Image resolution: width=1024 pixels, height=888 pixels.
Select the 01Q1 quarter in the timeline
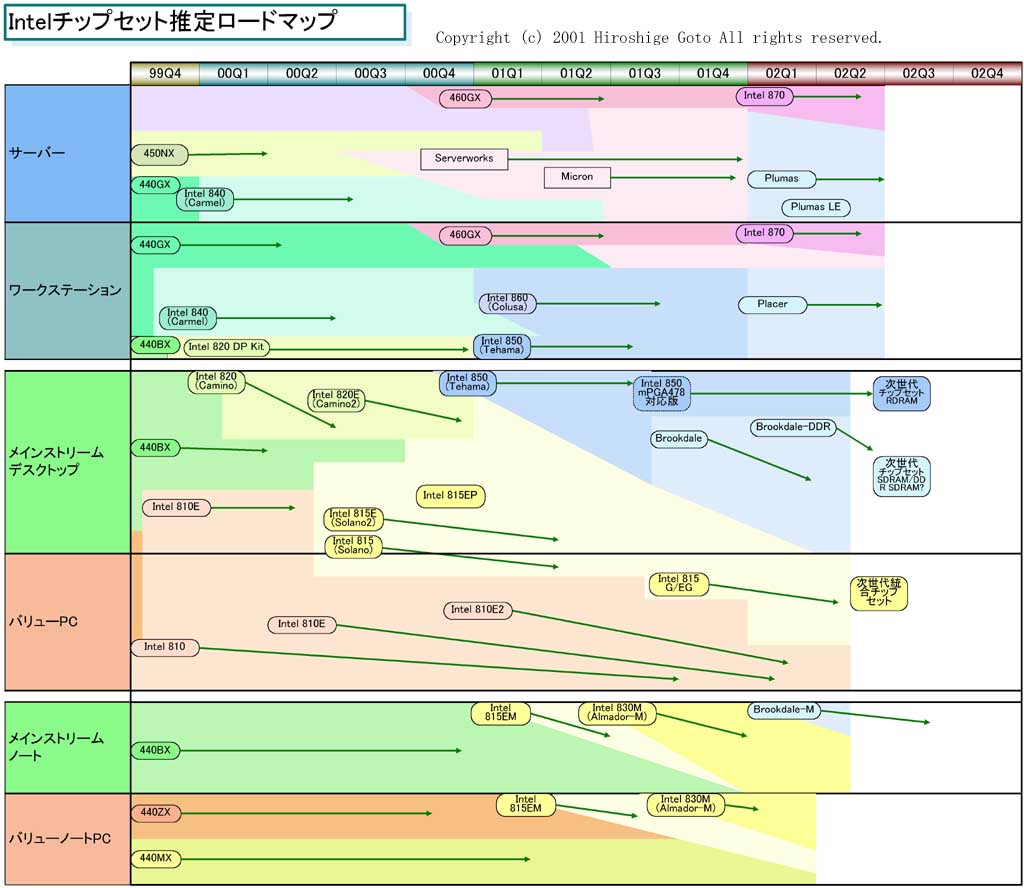click(507, 73)
